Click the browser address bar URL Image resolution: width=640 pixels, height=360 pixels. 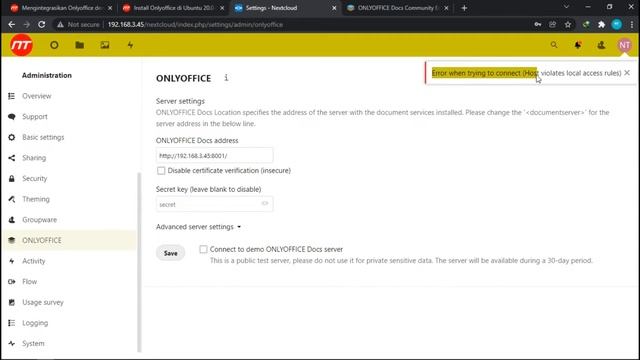[195, 24]
